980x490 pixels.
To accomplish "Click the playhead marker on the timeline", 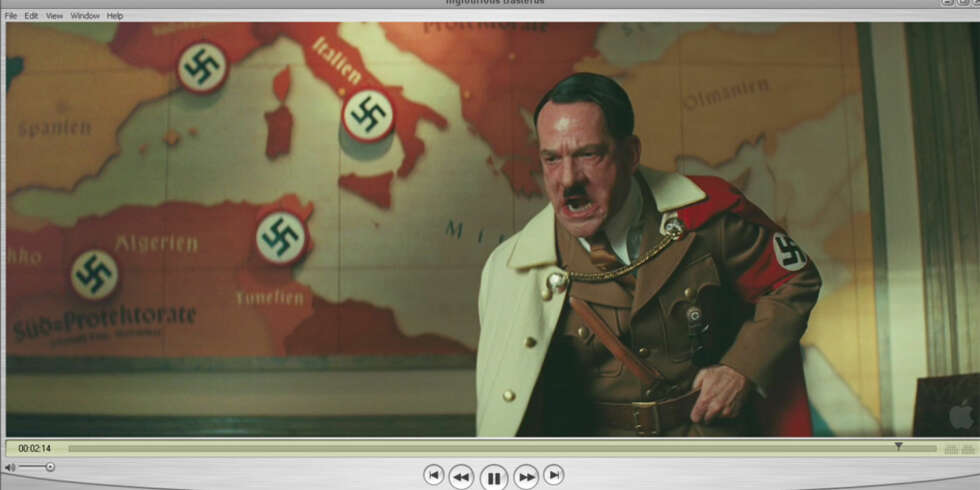I will click(898, 446).
